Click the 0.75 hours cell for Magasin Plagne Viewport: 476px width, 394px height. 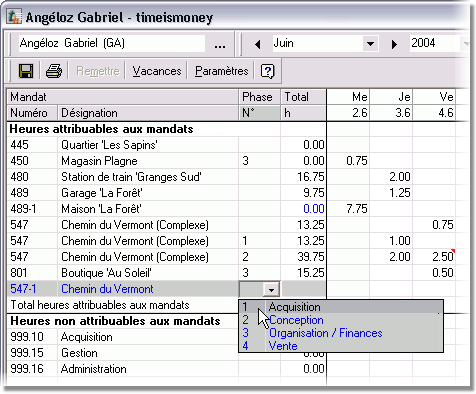coord(348,161)
